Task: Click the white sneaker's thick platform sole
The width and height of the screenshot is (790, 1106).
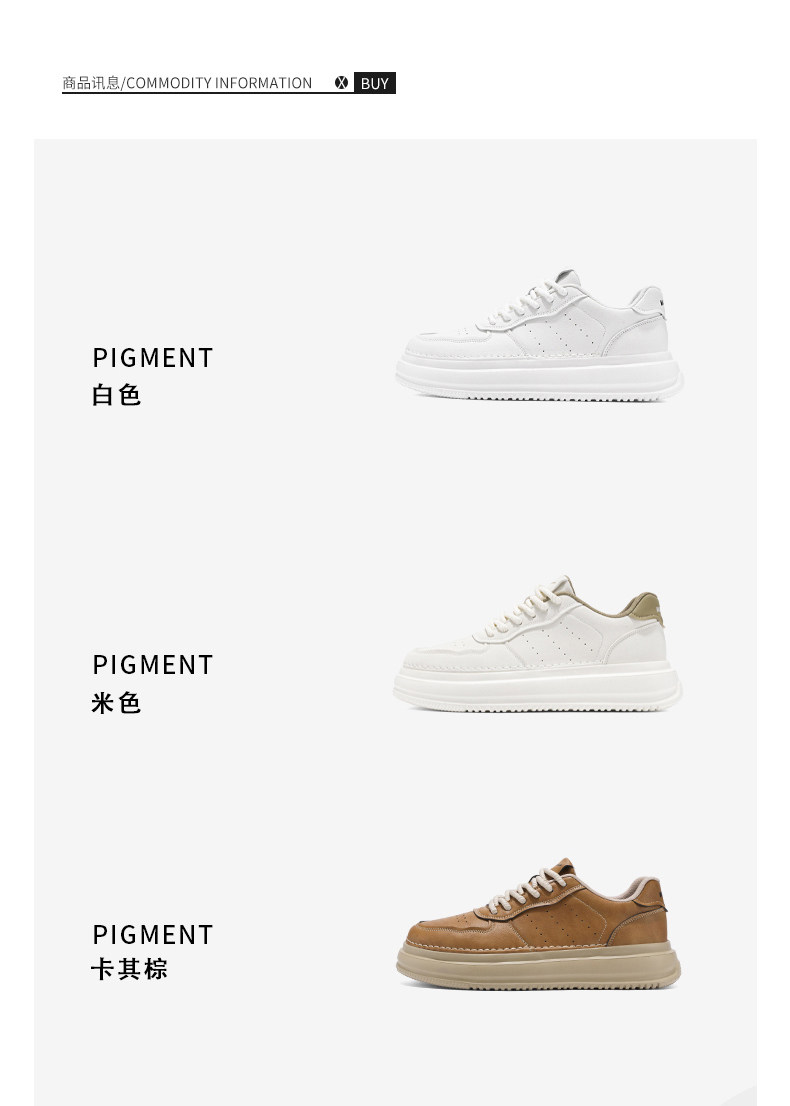Action: 540,376
